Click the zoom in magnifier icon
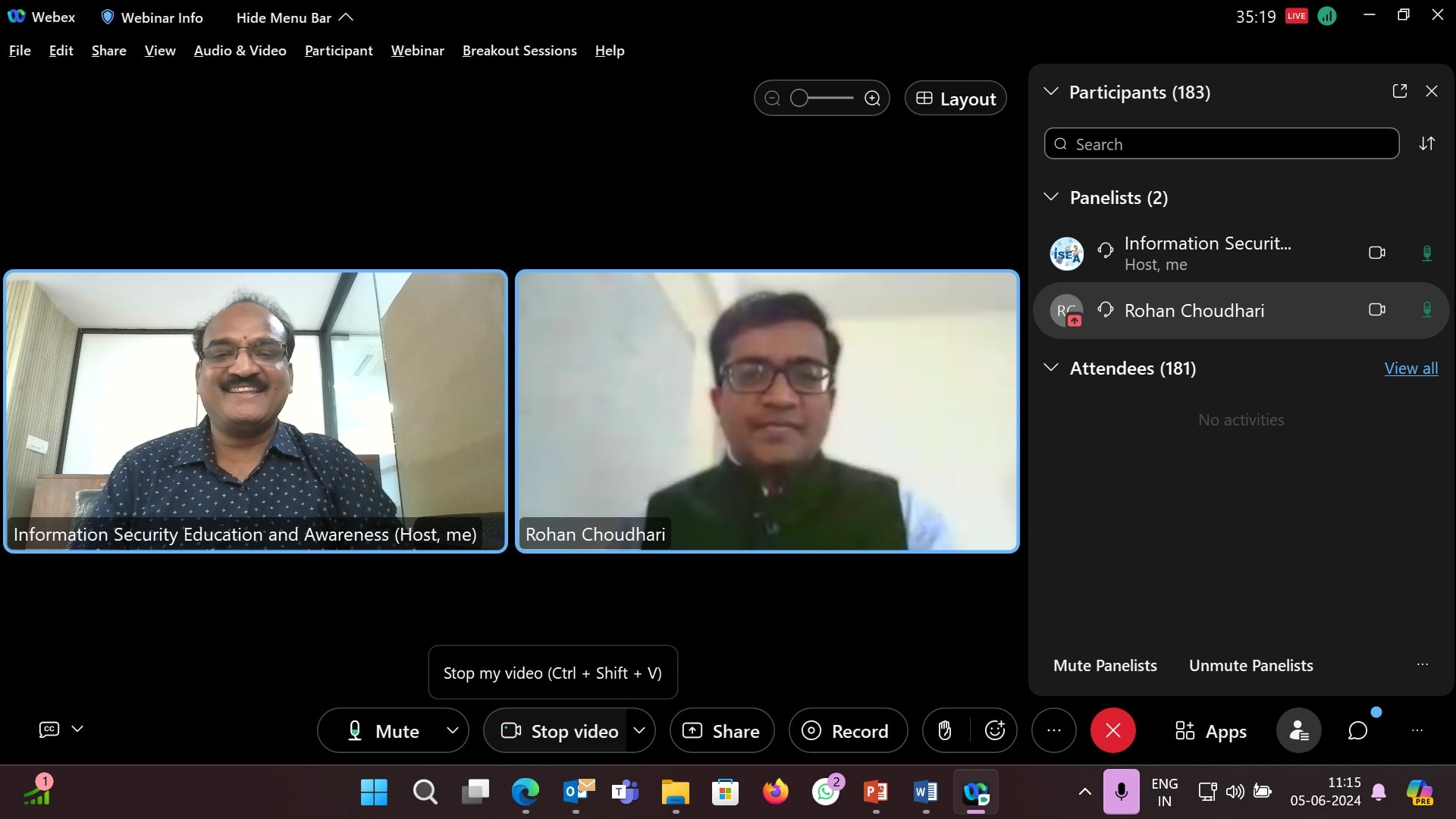1456x819 pixels. [x=872, y=99]
